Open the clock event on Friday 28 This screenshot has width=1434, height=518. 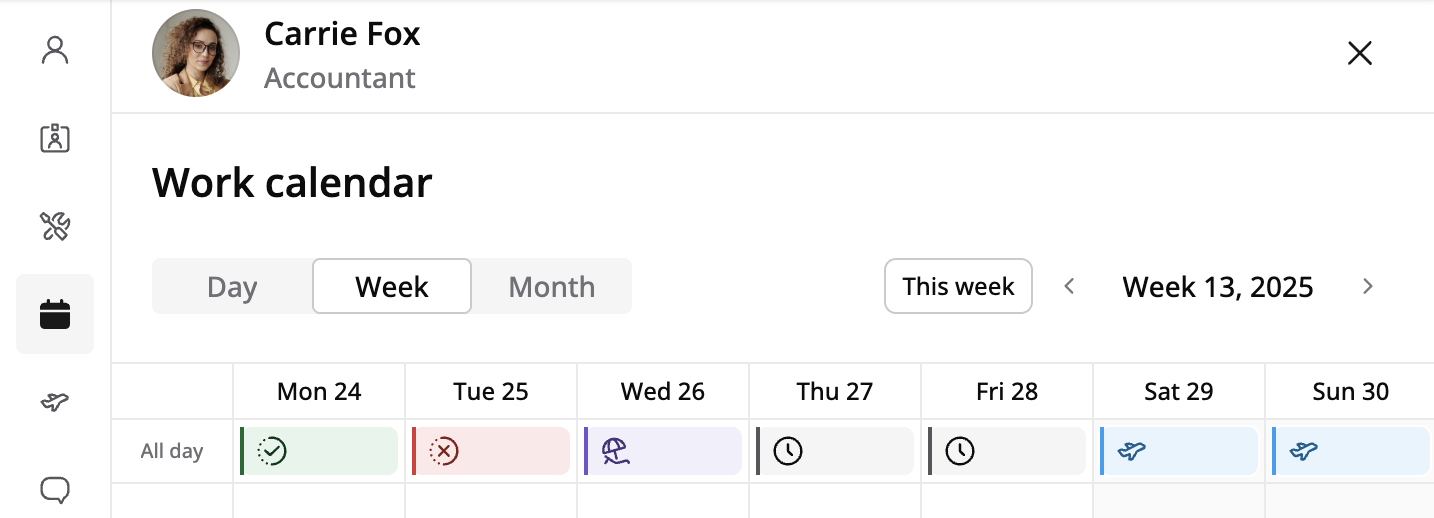(1008, 451)
